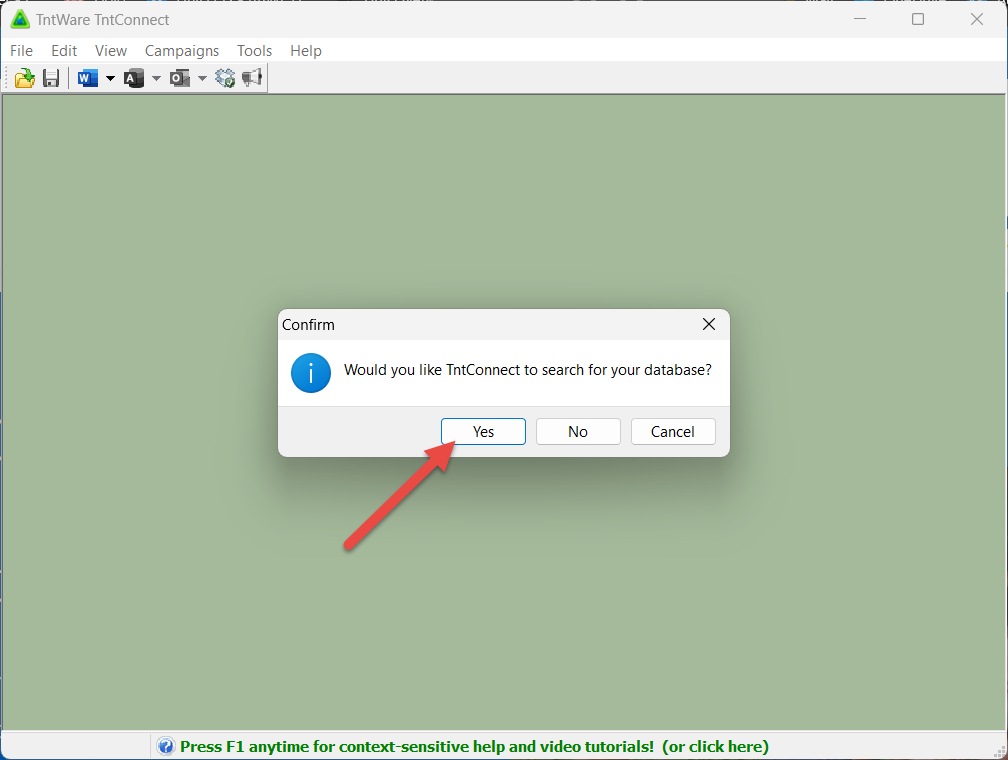This screenshot has height=760, width=1008.
Task: Choose Yes in the Confirm dialog
Action: coord(483,431)
